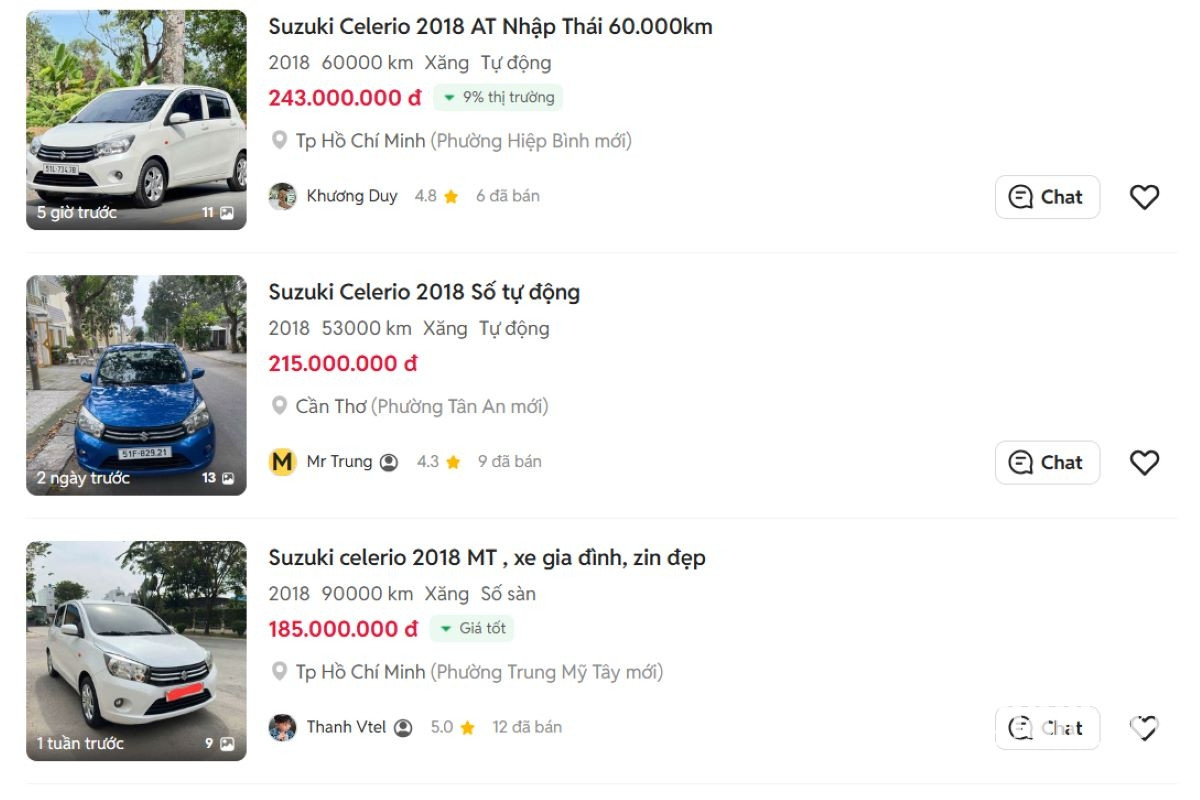Click the location pin beside Cần Thơ
The height and width of the screenshot is (800, 1200).
coord(280,406)
